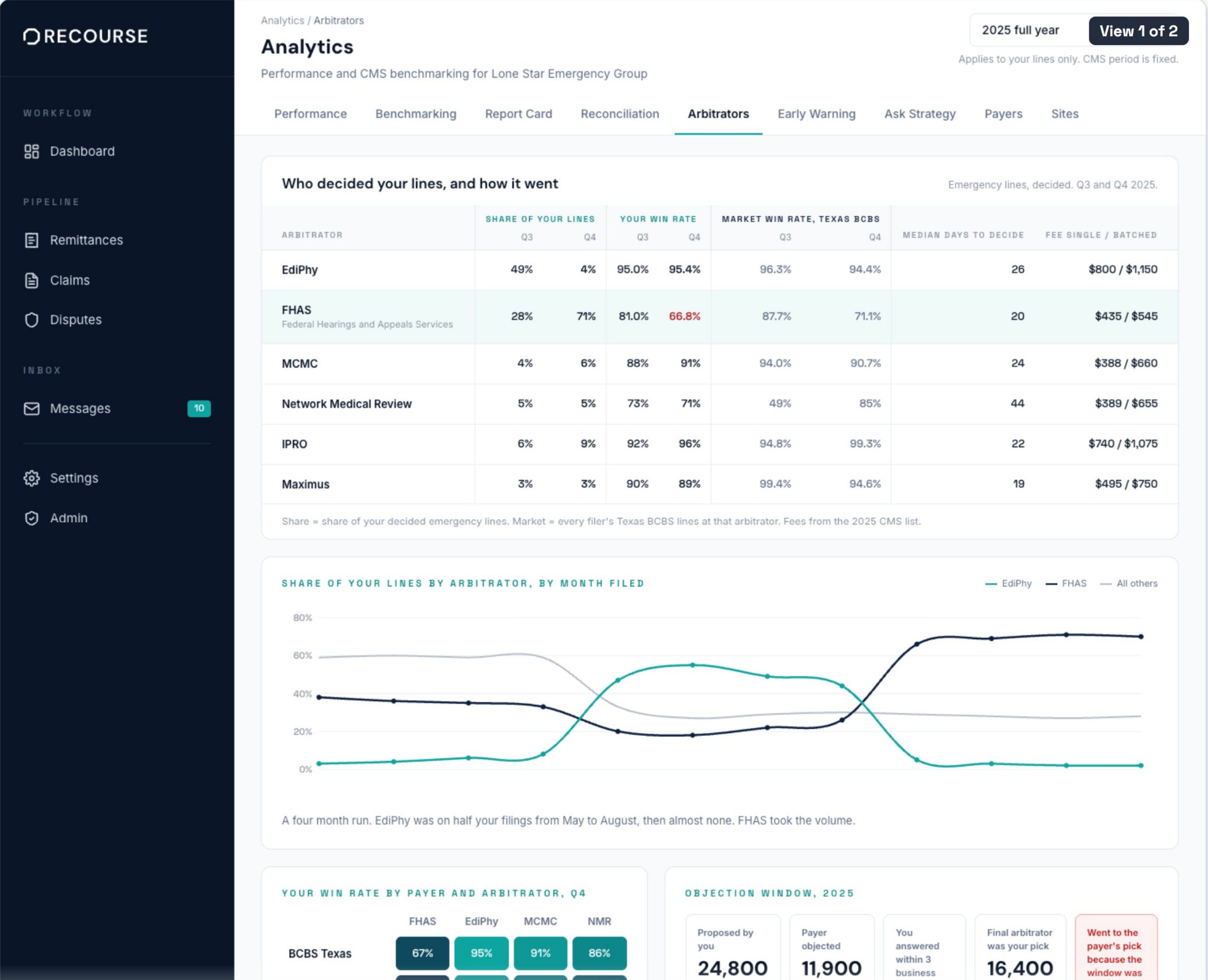This screenshot has height=980, width=1208.
Task: Select the EdiPhy arbitrator row name
Action: 300,270
